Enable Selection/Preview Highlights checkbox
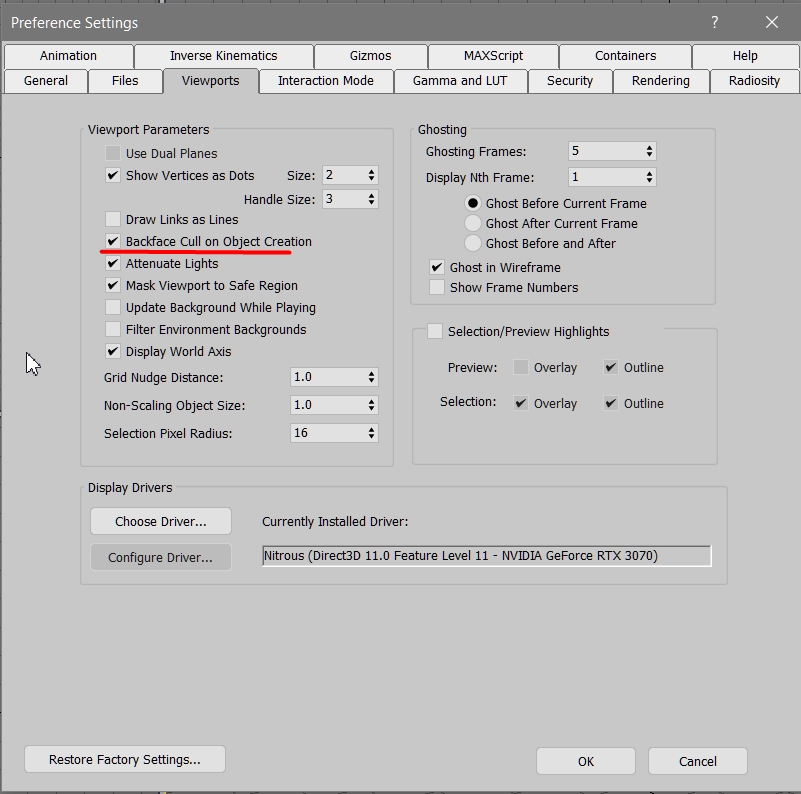 [x=435, y=331]
